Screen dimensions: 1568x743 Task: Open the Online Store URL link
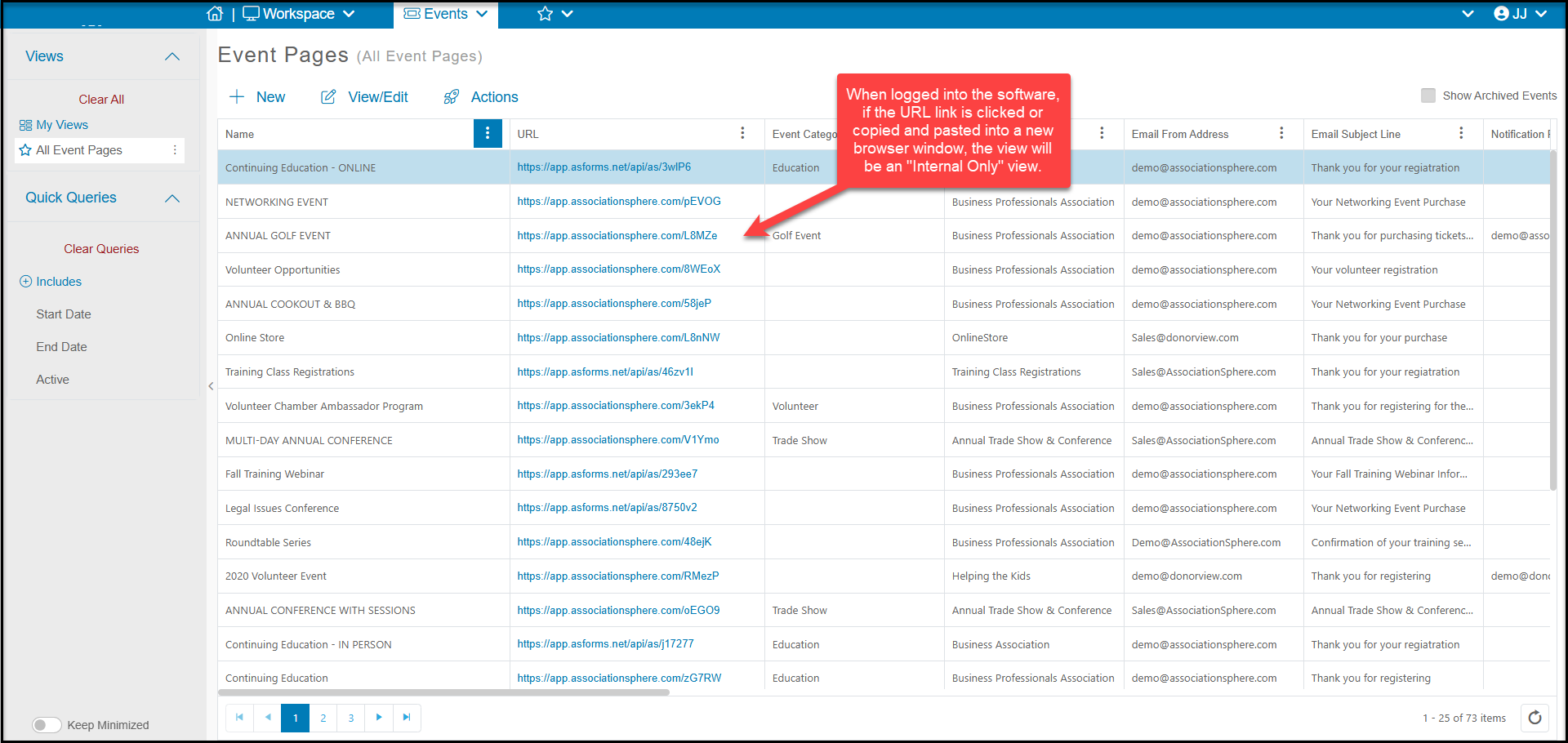pos(618,338)
